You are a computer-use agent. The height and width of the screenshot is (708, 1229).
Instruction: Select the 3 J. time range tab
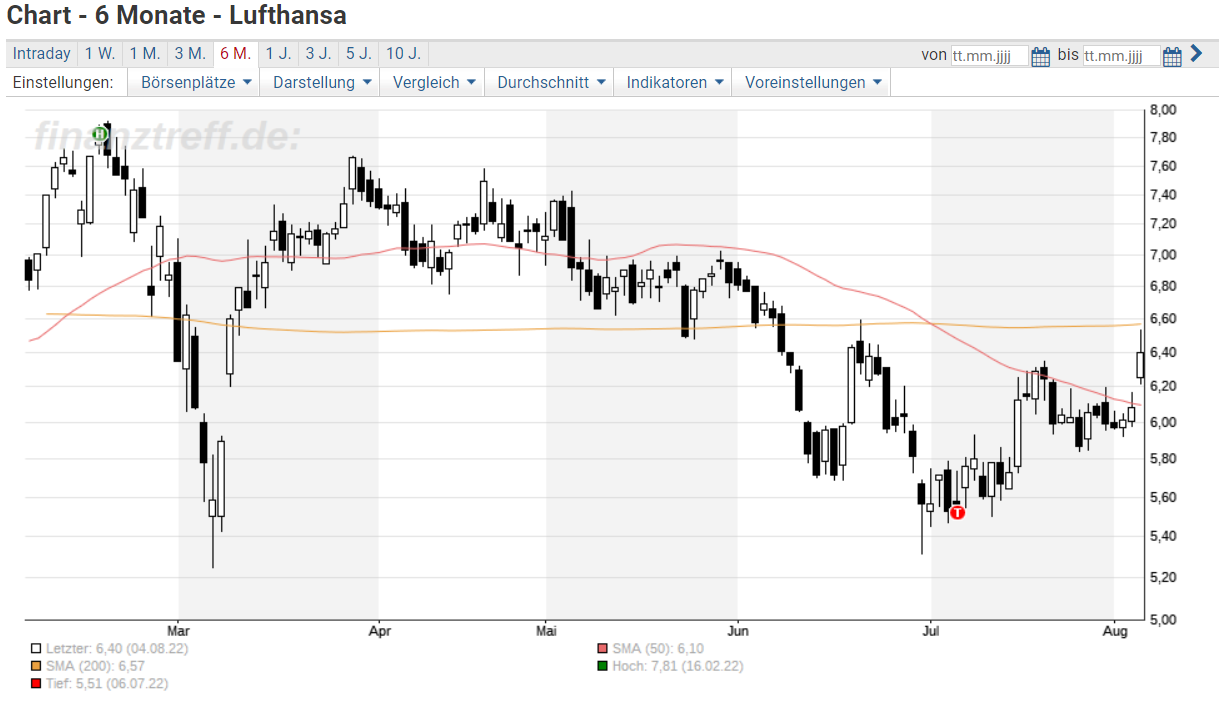coord(318,54)
